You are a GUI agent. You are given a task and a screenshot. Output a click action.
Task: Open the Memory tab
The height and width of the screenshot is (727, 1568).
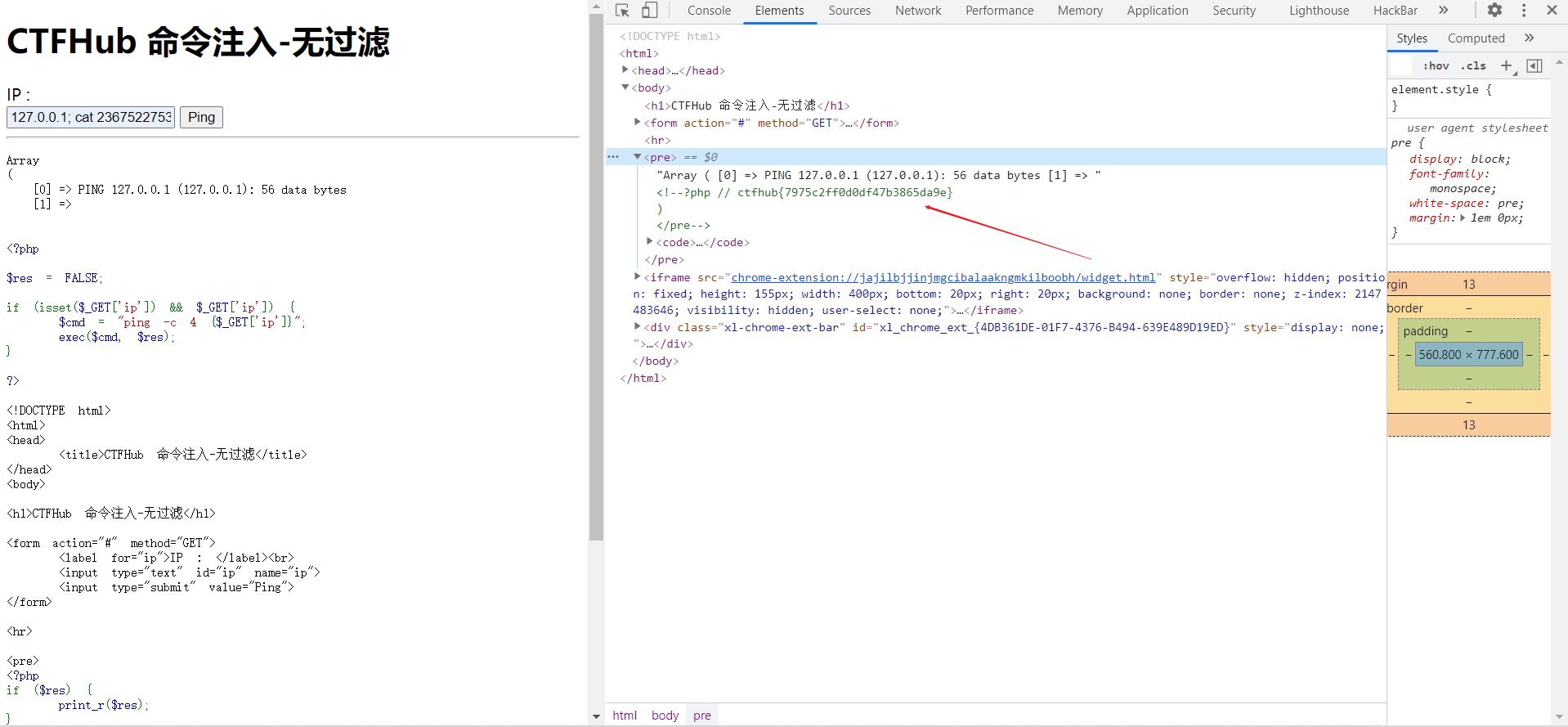pyautogui.click(x=1080, y=11)
